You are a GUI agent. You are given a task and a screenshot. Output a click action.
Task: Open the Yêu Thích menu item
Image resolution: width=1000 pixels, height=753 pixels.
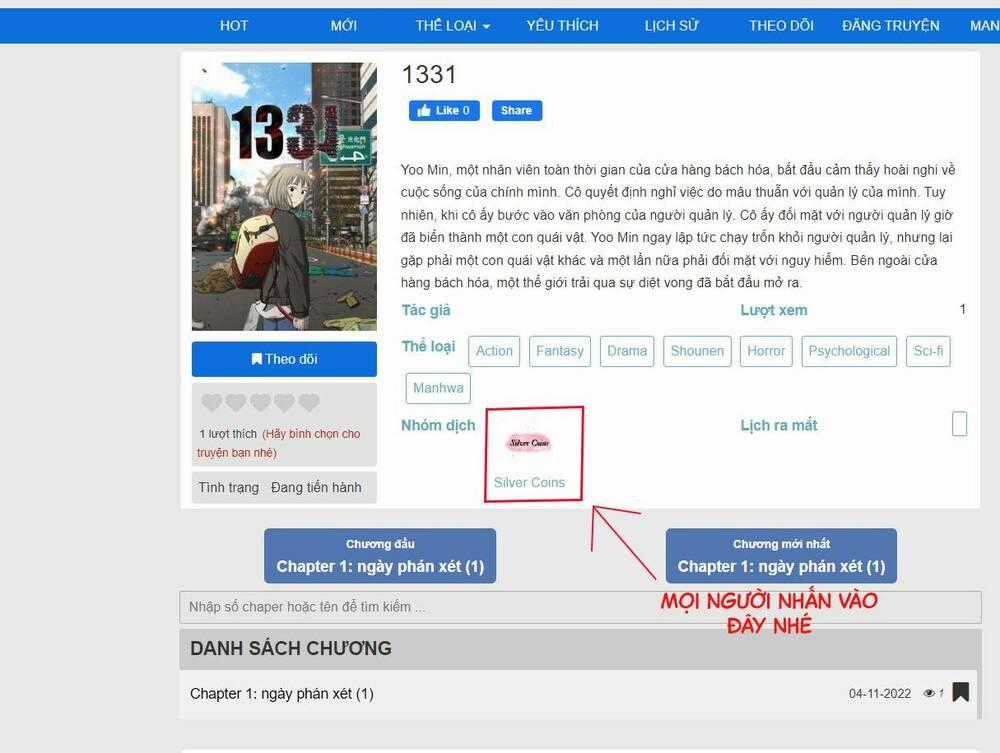click(x=562, y=26)
